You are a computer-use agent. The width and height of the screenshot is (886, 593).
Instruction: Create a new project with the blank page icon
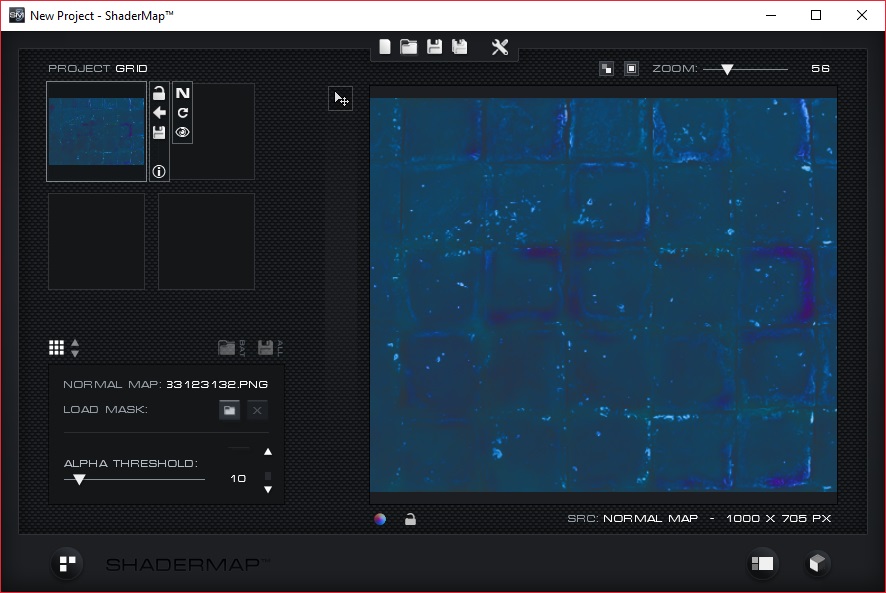385,47
